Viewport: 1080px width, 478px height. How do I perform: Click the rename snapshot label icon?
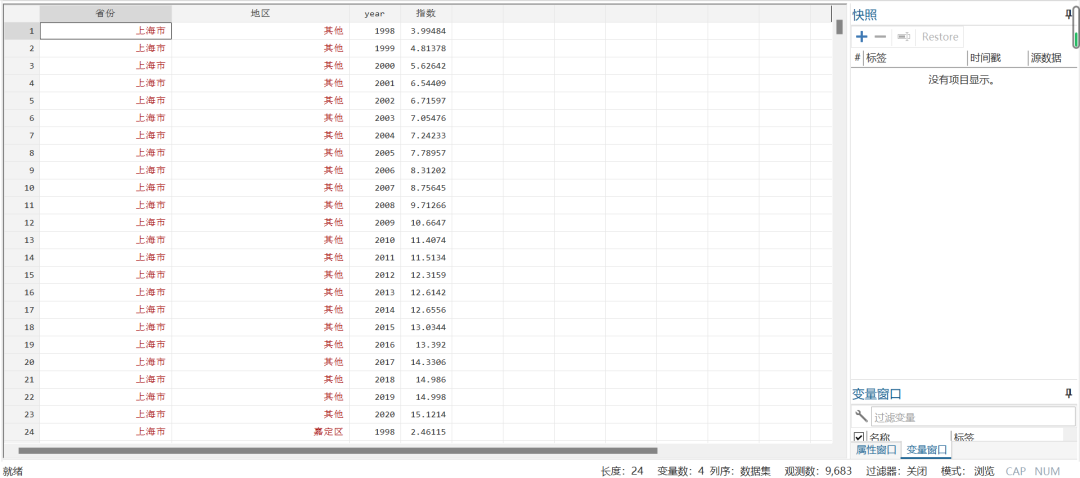pyautogui.click(x=904, y=37)
